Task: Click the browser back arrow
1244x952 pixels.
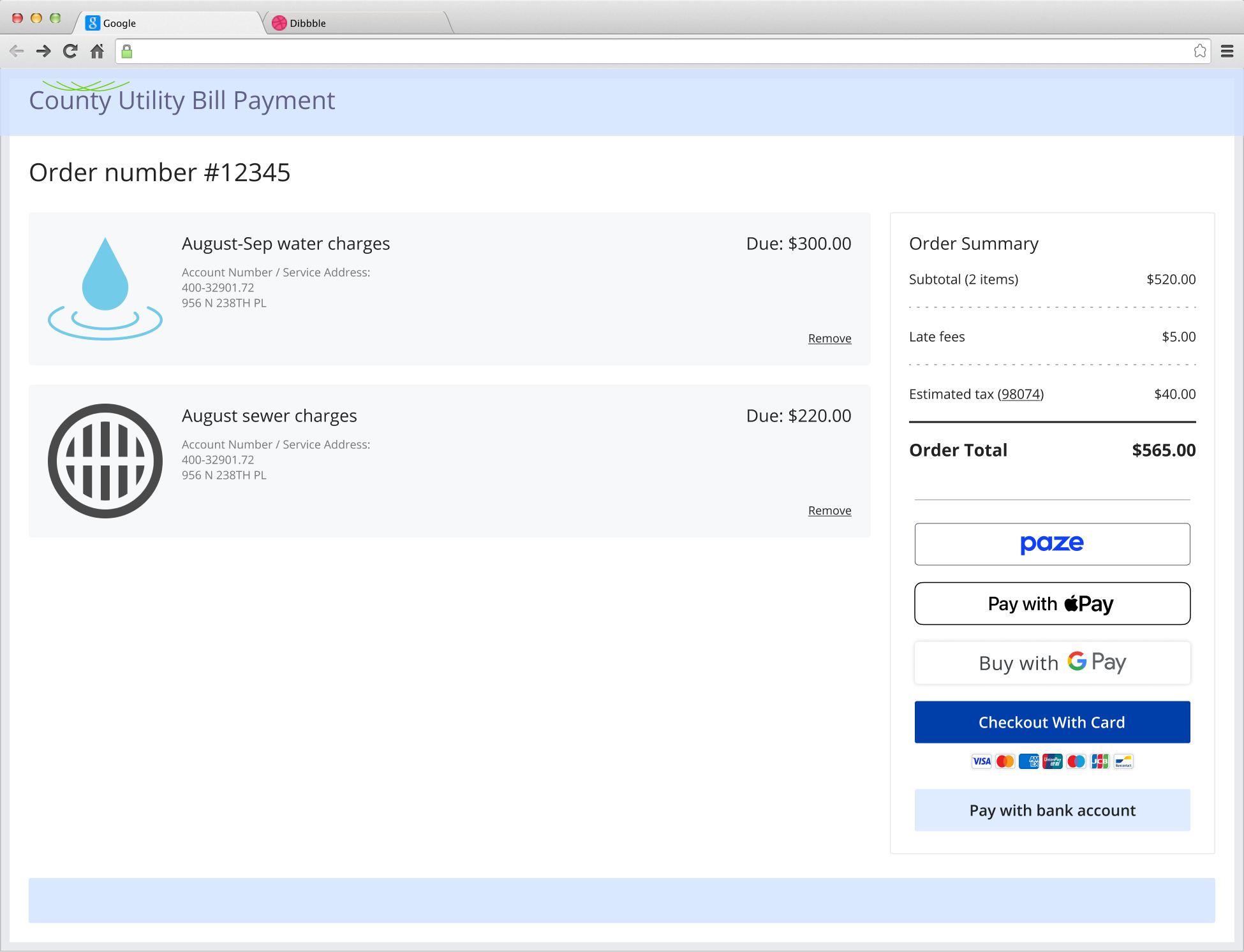Action: click(x=17, y=51)
